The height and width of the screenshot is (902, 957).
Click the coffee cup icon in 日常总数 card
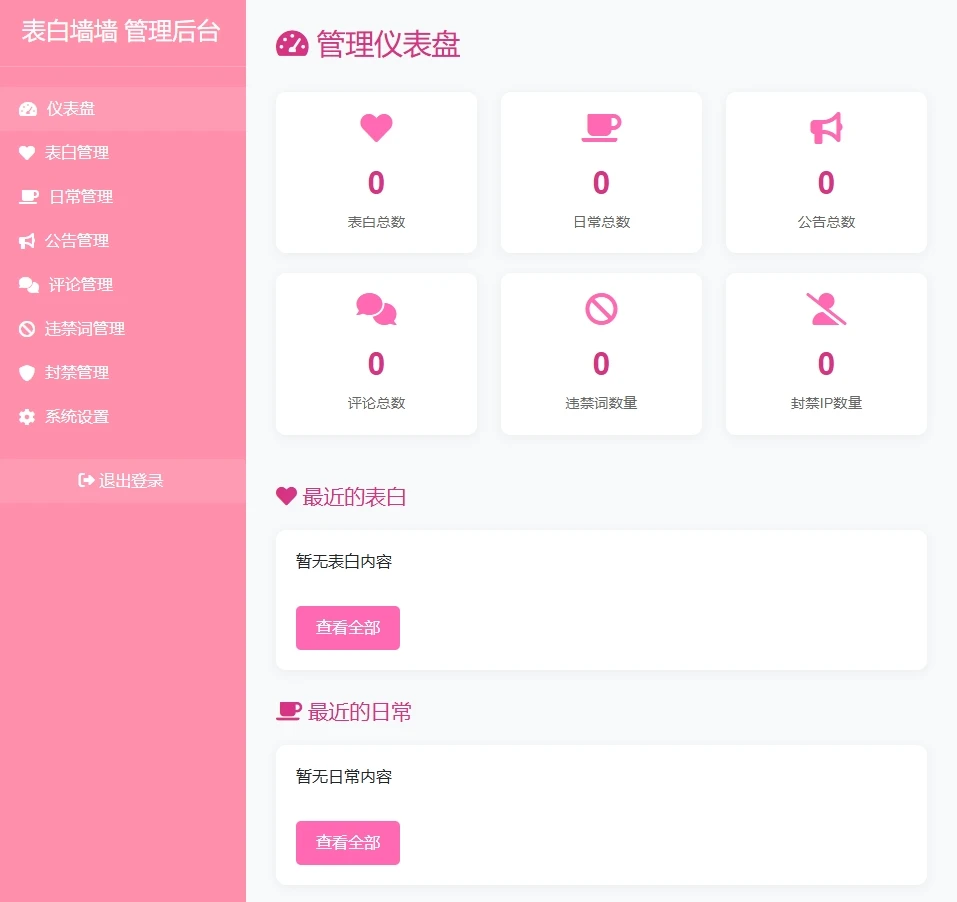pos(601,128)
